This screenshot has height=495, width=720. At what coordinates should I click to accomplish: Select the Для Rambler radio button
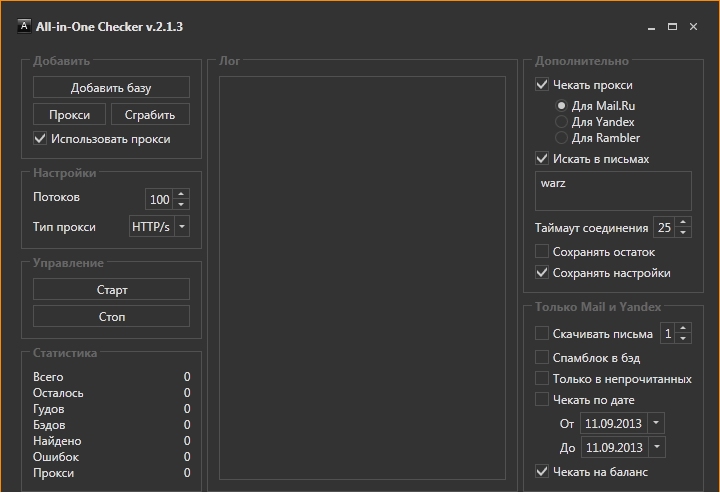coord(561,138)
